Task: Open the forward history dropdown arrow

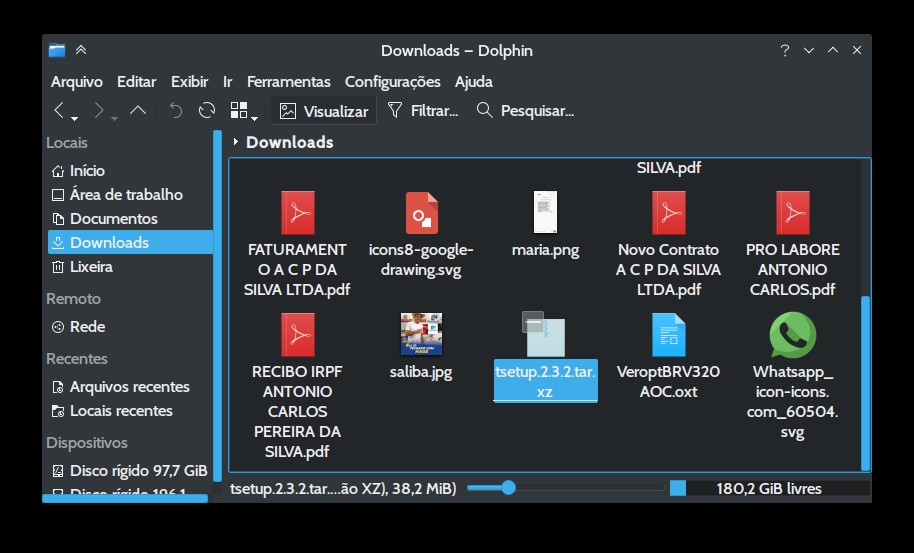Action: point(114,118)
